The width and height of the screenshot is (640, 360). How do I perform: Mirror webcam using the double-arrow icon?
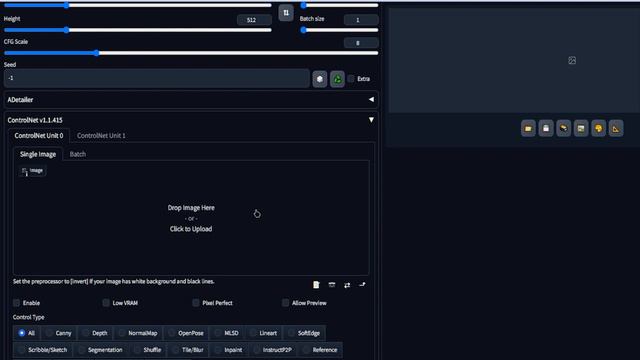pos(347,285)
